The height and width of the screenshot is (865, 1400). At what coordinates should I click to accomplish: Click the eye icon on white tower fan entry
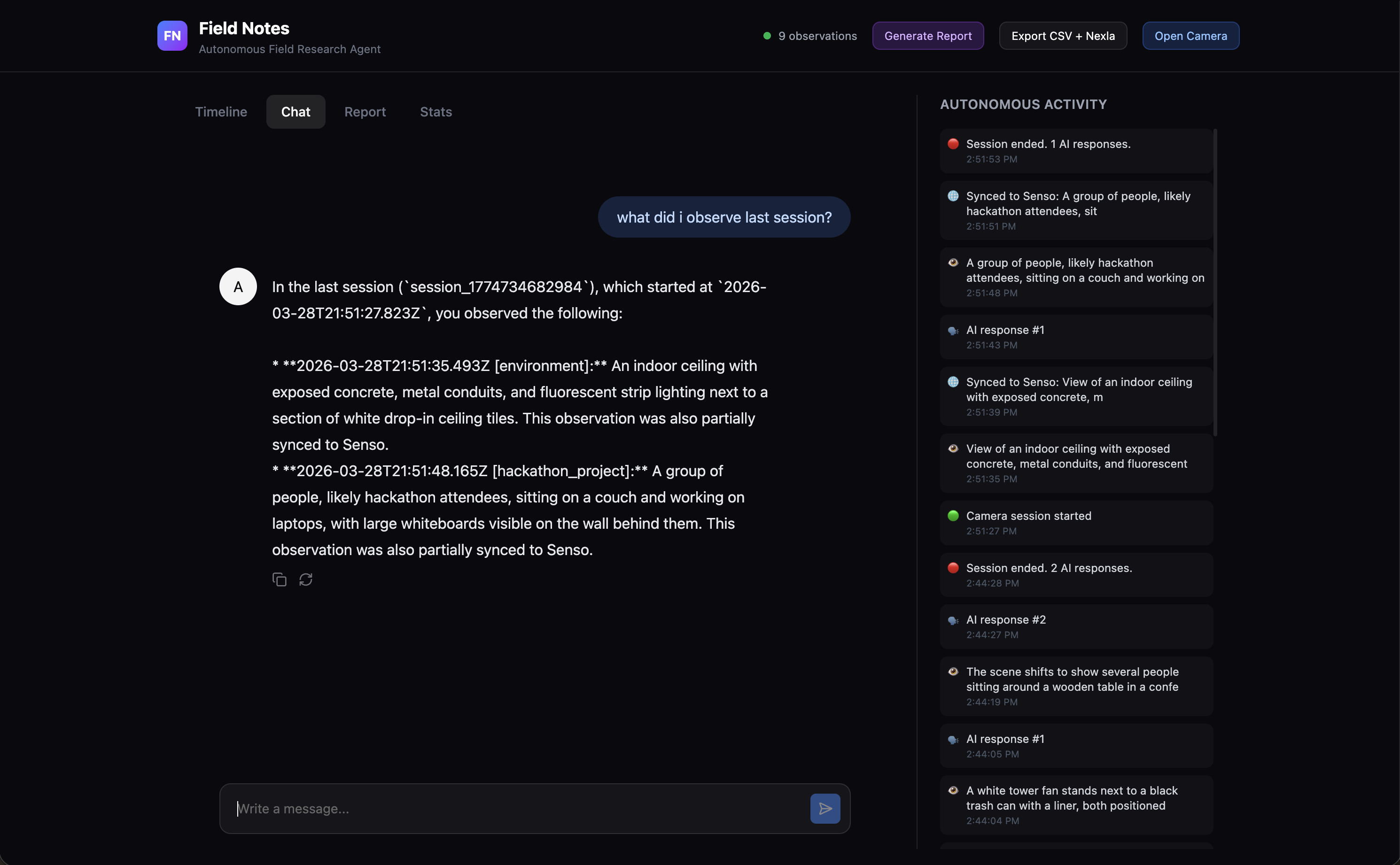pyautogui.click(x=953, y=791)
